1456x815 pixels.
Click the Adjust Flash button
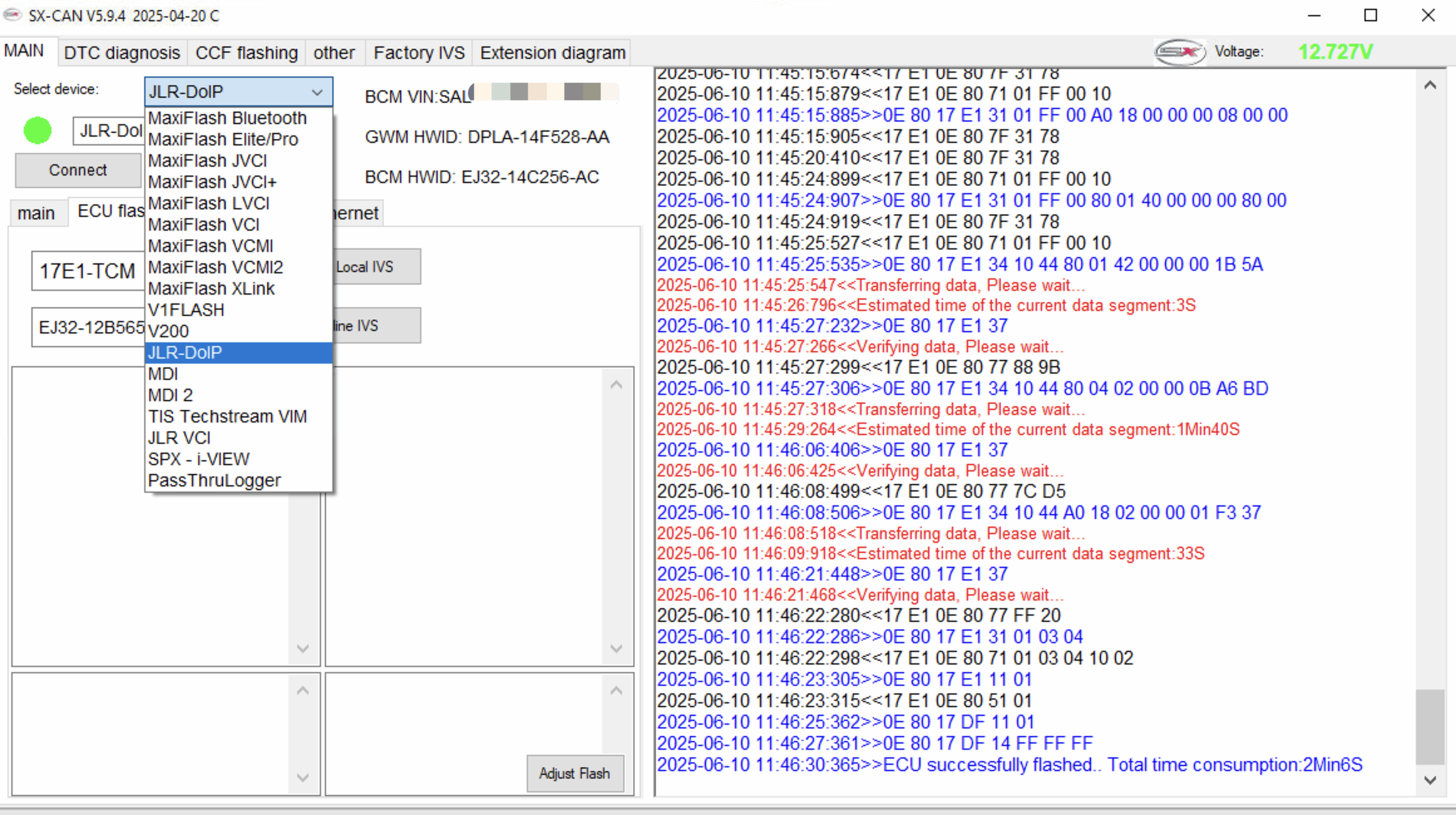574,774
